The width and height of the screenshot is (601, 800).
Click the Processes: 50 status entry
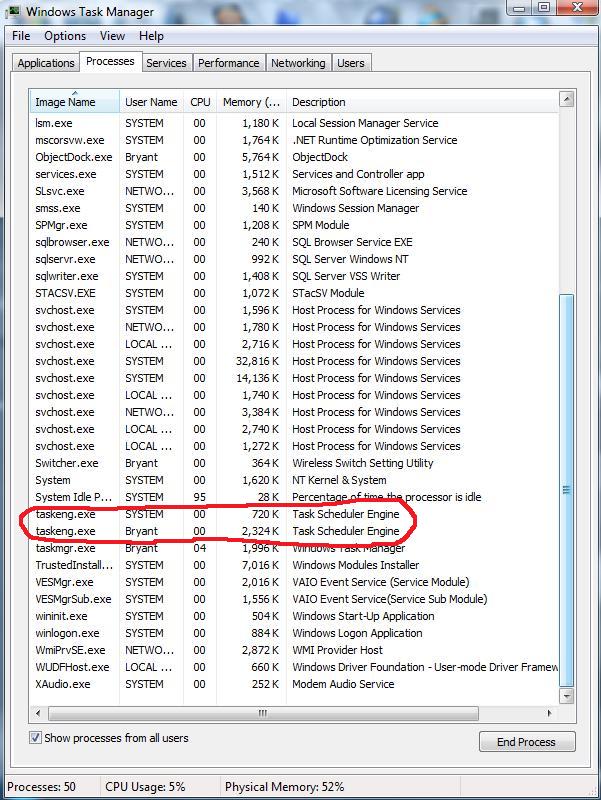point(42,787)
